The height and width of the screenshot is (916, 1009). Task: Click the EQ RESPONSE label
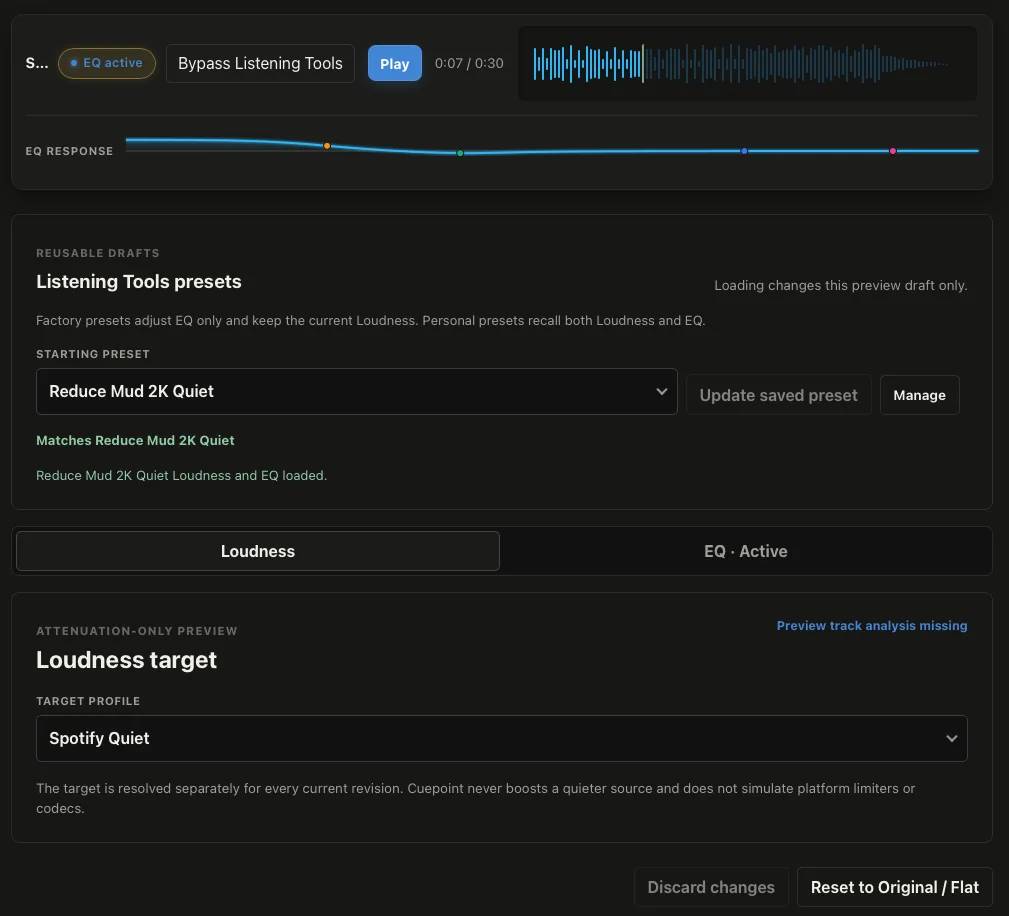point(69,151)
